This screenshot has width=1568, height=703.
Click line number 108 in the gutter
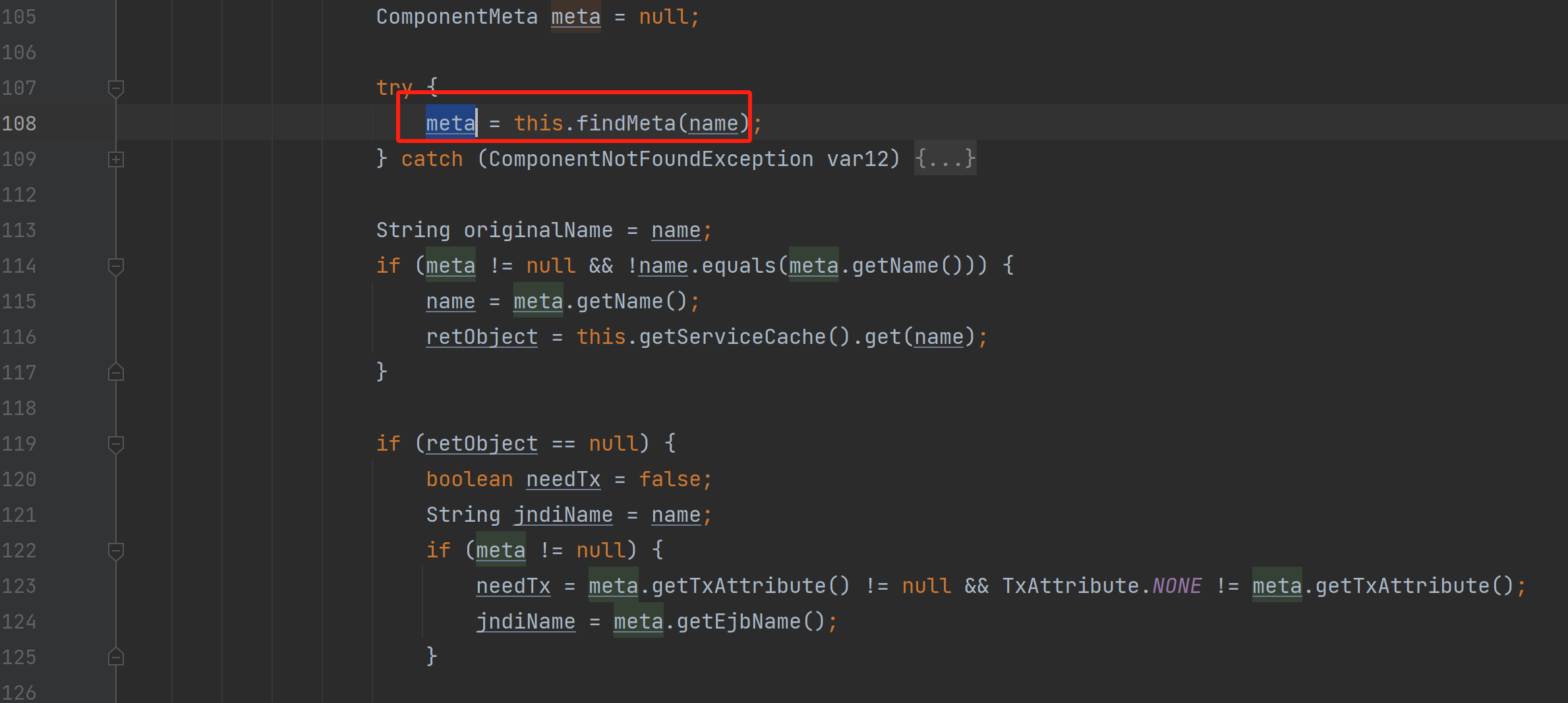pos(19,124)
